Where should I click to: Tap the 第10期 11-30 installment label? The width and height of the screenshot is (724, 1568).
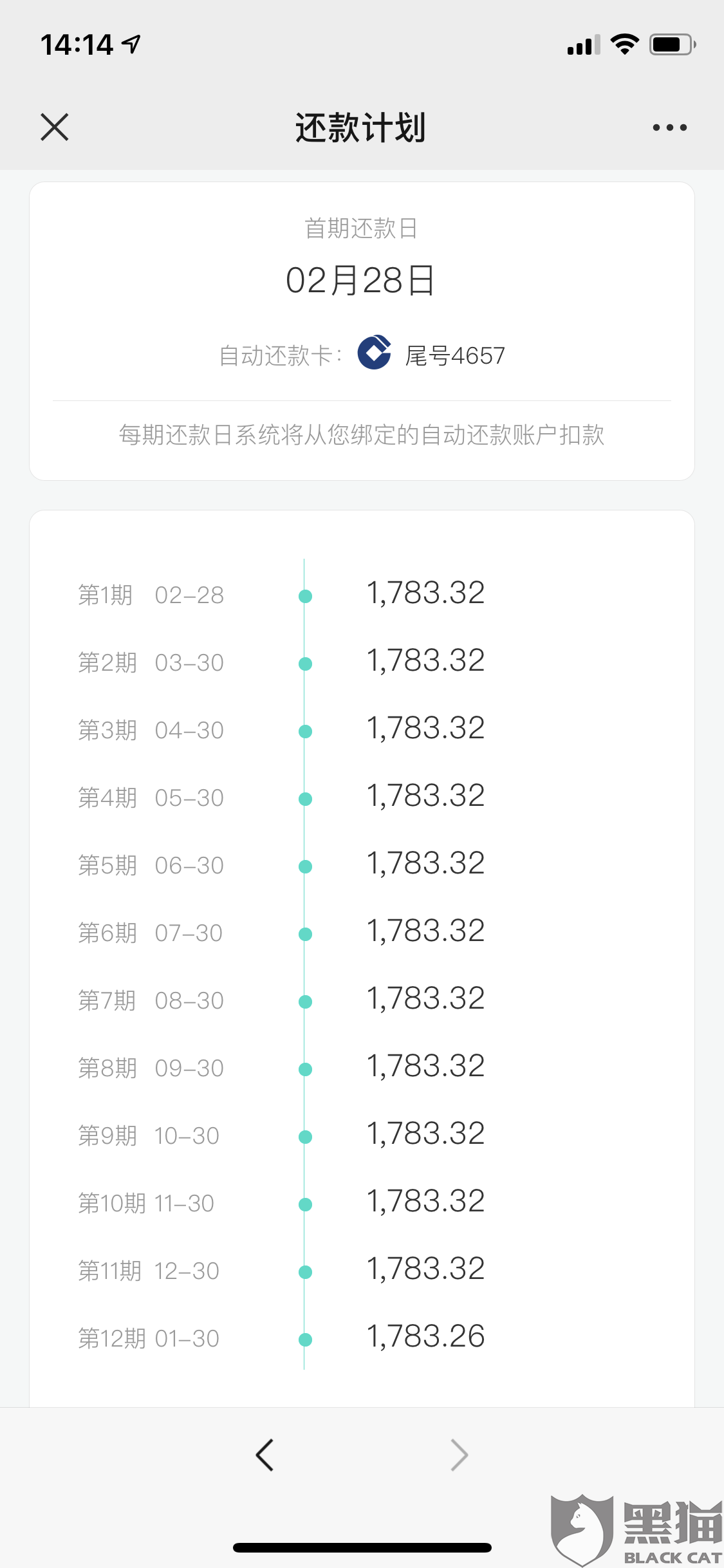tap(146, 1203)
